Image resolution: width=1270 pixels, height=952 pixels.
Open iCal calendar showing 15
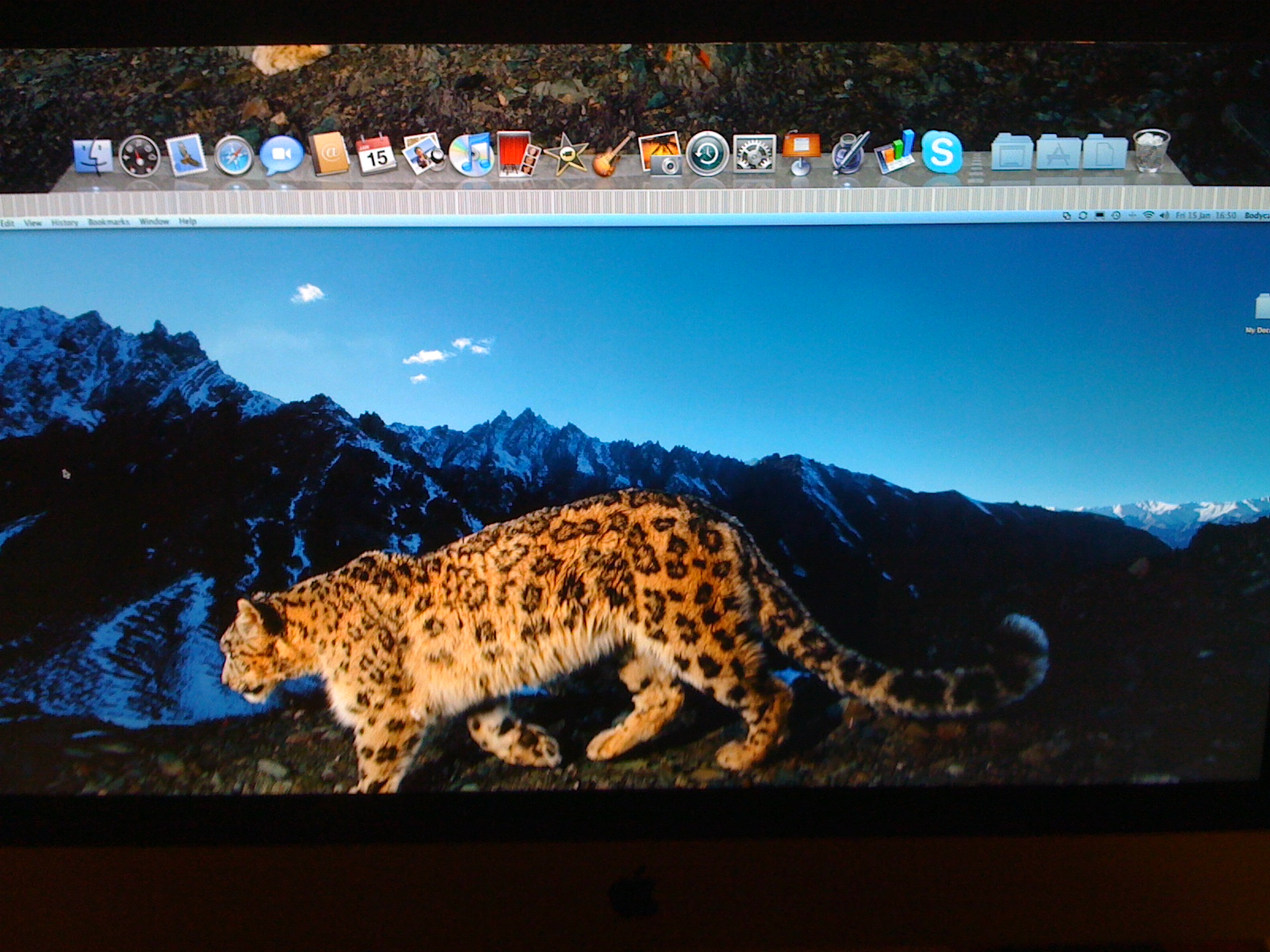point(376,154)
